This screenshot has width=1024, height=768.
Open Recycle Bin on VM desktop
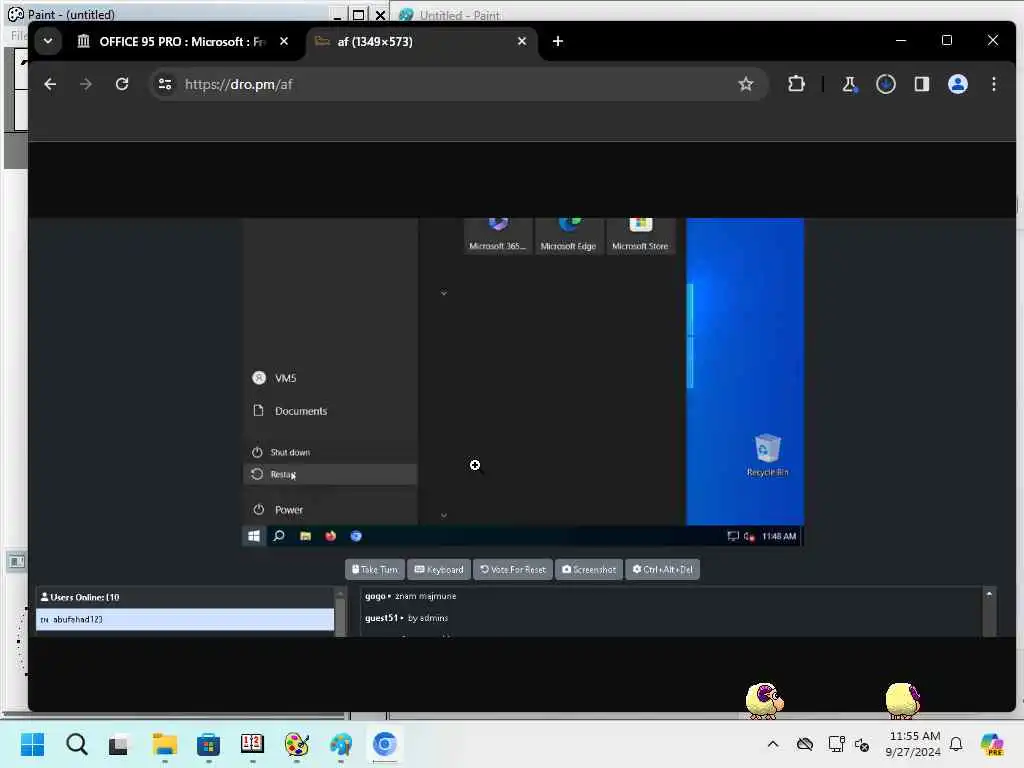[x=767, y=455]
